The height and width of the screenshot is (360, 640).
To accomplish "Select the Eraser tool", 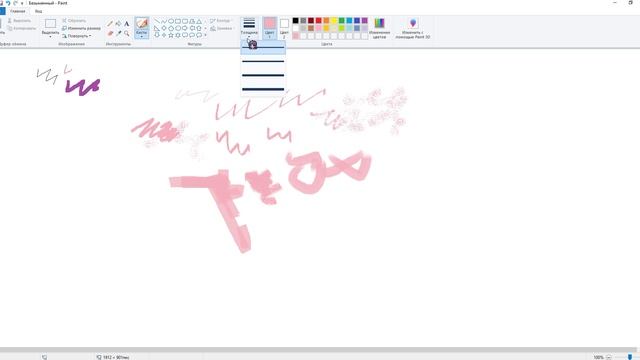I will tap(110, 33).
